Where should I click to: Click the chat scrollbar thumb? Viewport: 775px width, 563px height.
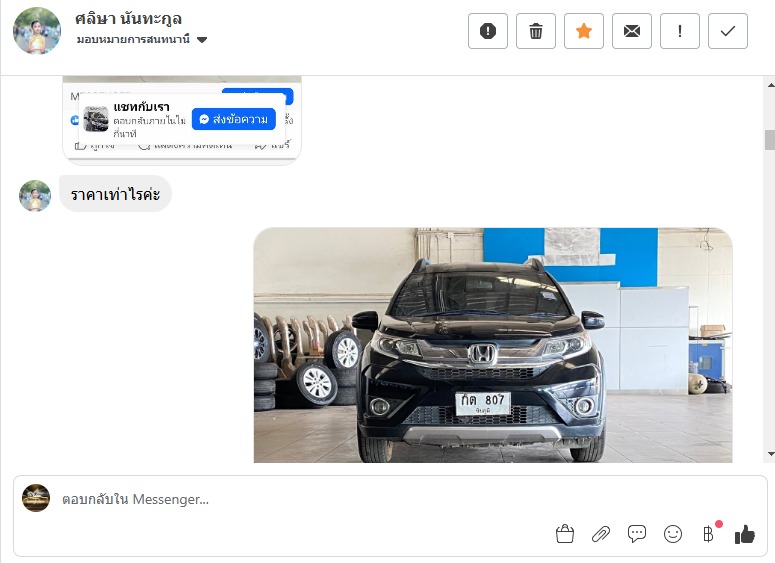770,139
